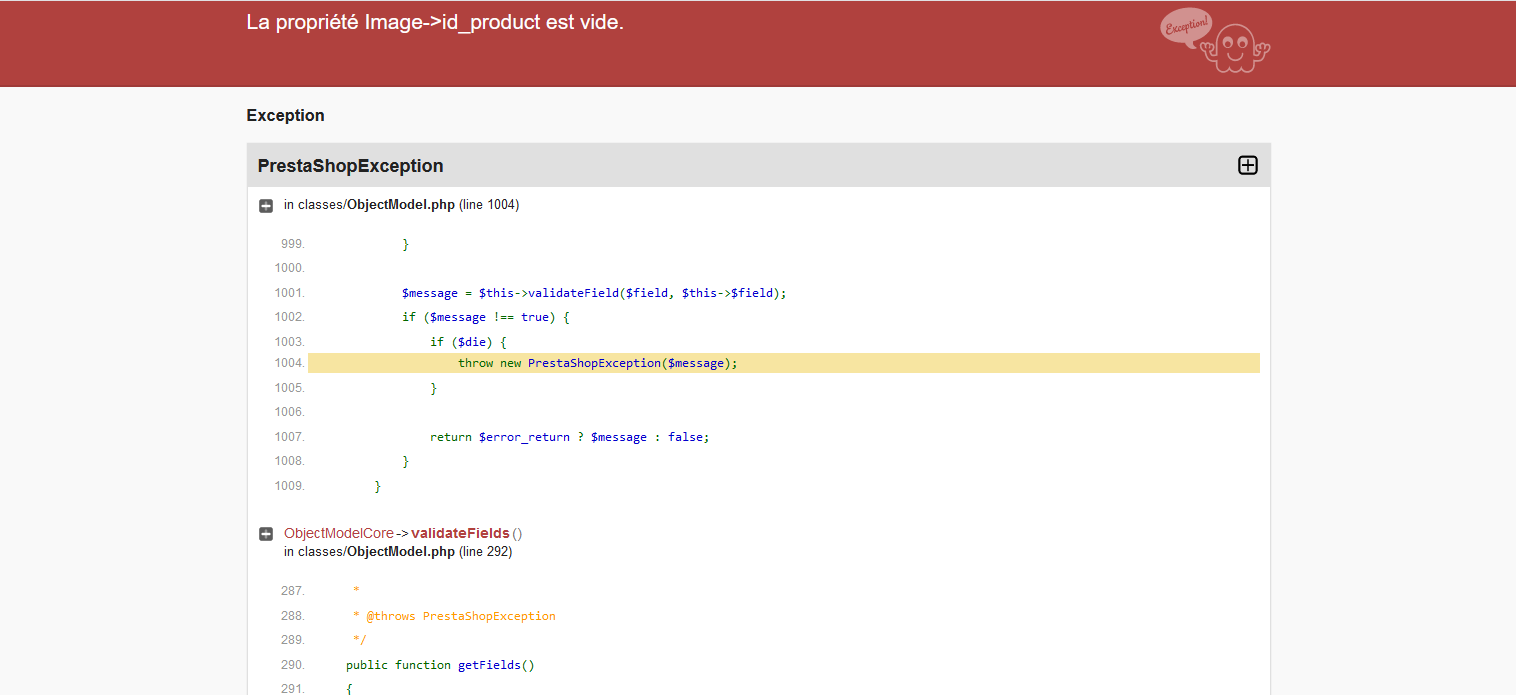
Task: Click the plus icon in PrestaShopException header
Action: coord(1247,165)
